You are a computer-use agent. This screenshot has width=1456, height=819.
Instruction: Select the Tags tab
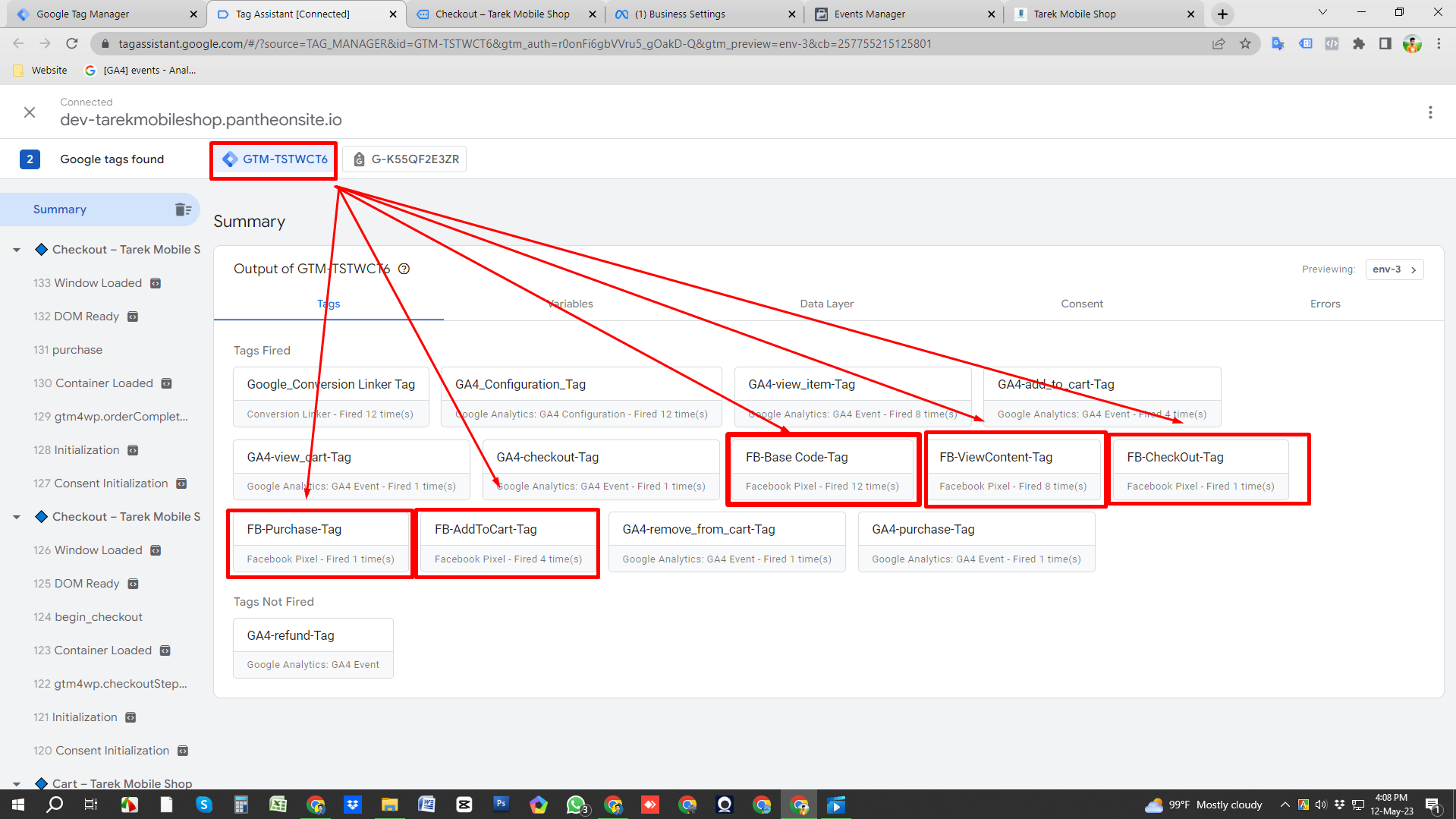coord(329,304)
